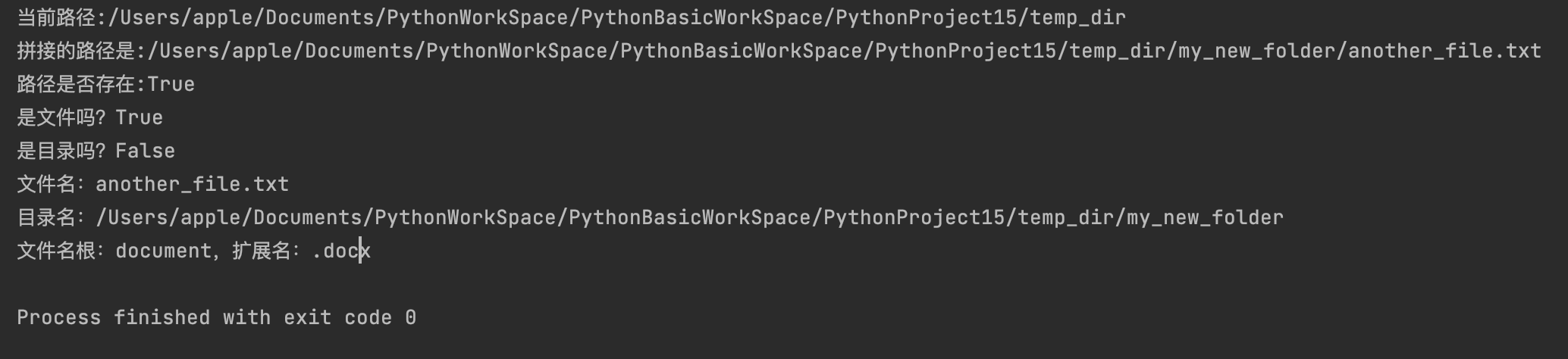Click my_new_folder in the 目录名 line
Screen dimensions: 1568x359
point(1205,217)
